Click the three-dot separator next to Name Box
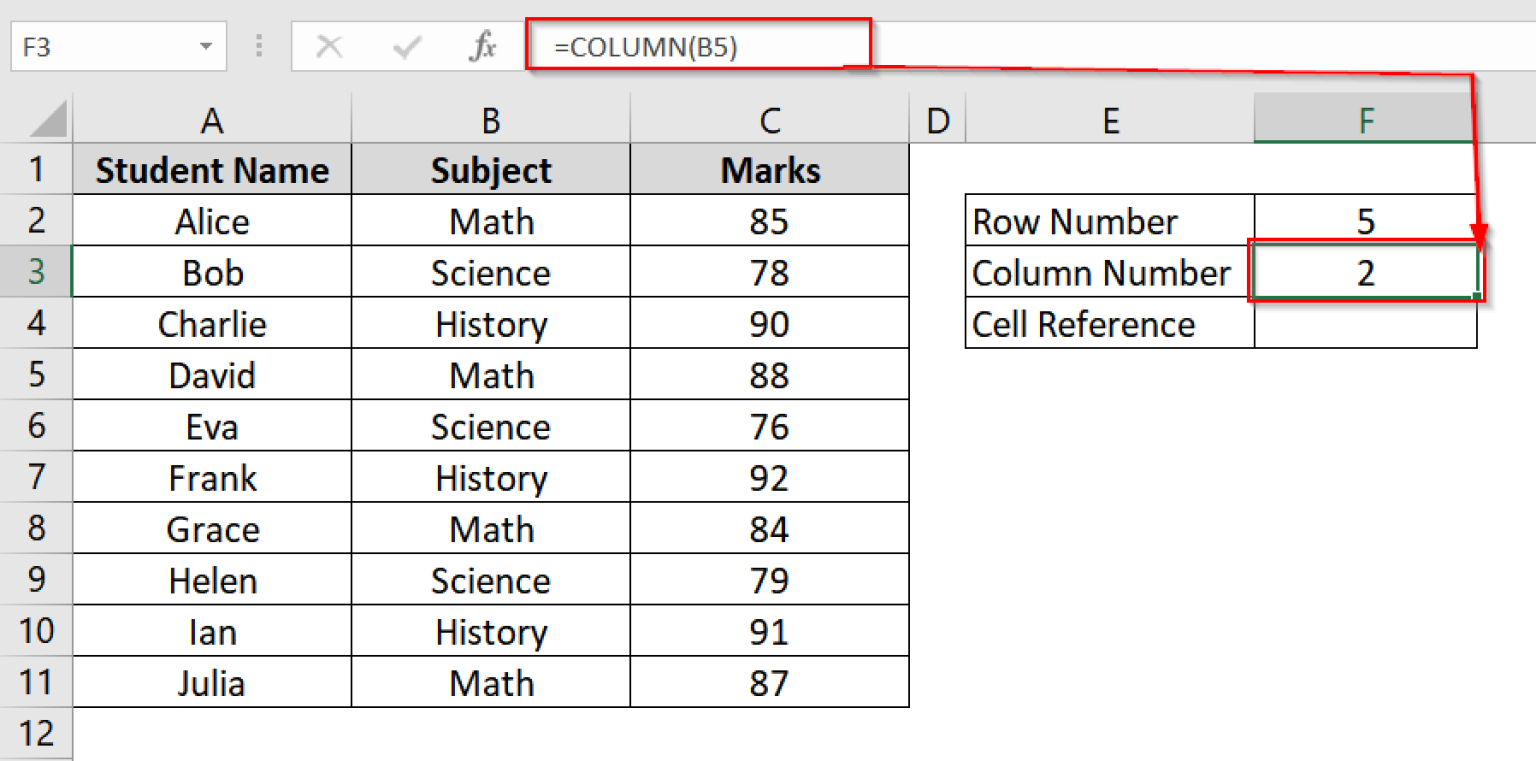 pos(258,44)
